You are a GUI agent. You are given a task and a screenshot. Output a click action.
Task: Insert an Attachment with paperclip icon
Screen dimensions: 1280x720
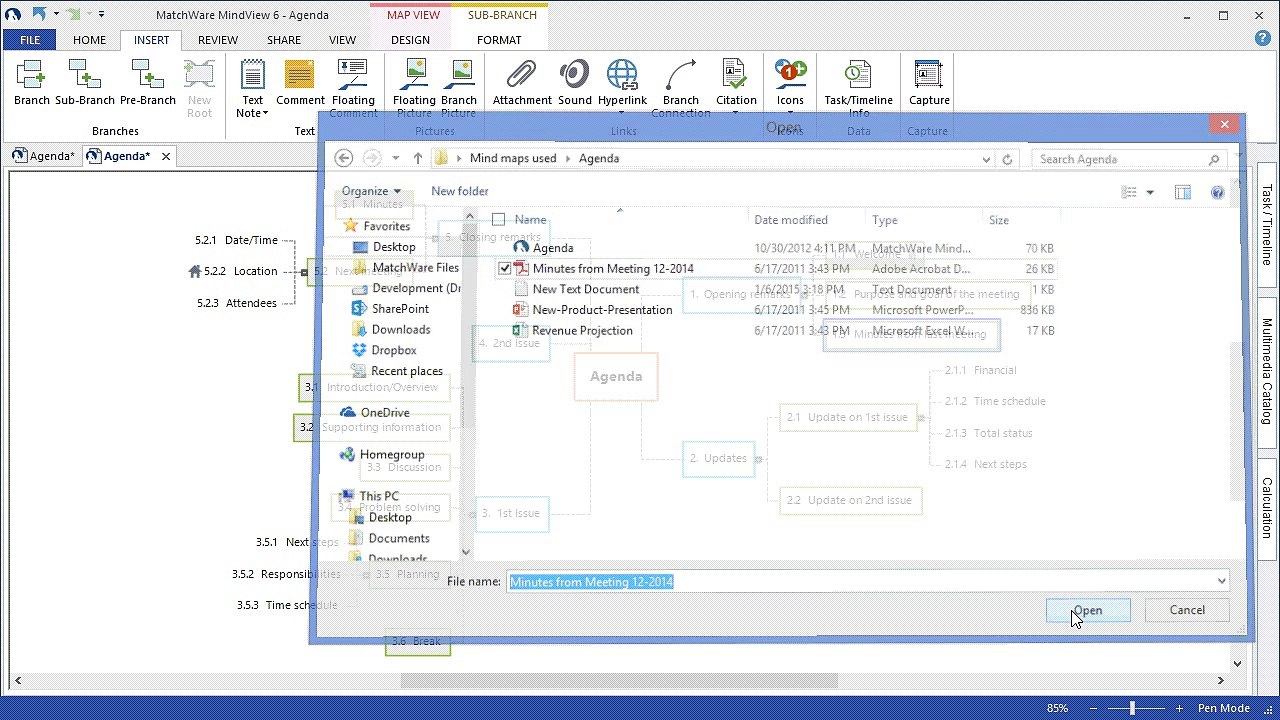[522, 82]
